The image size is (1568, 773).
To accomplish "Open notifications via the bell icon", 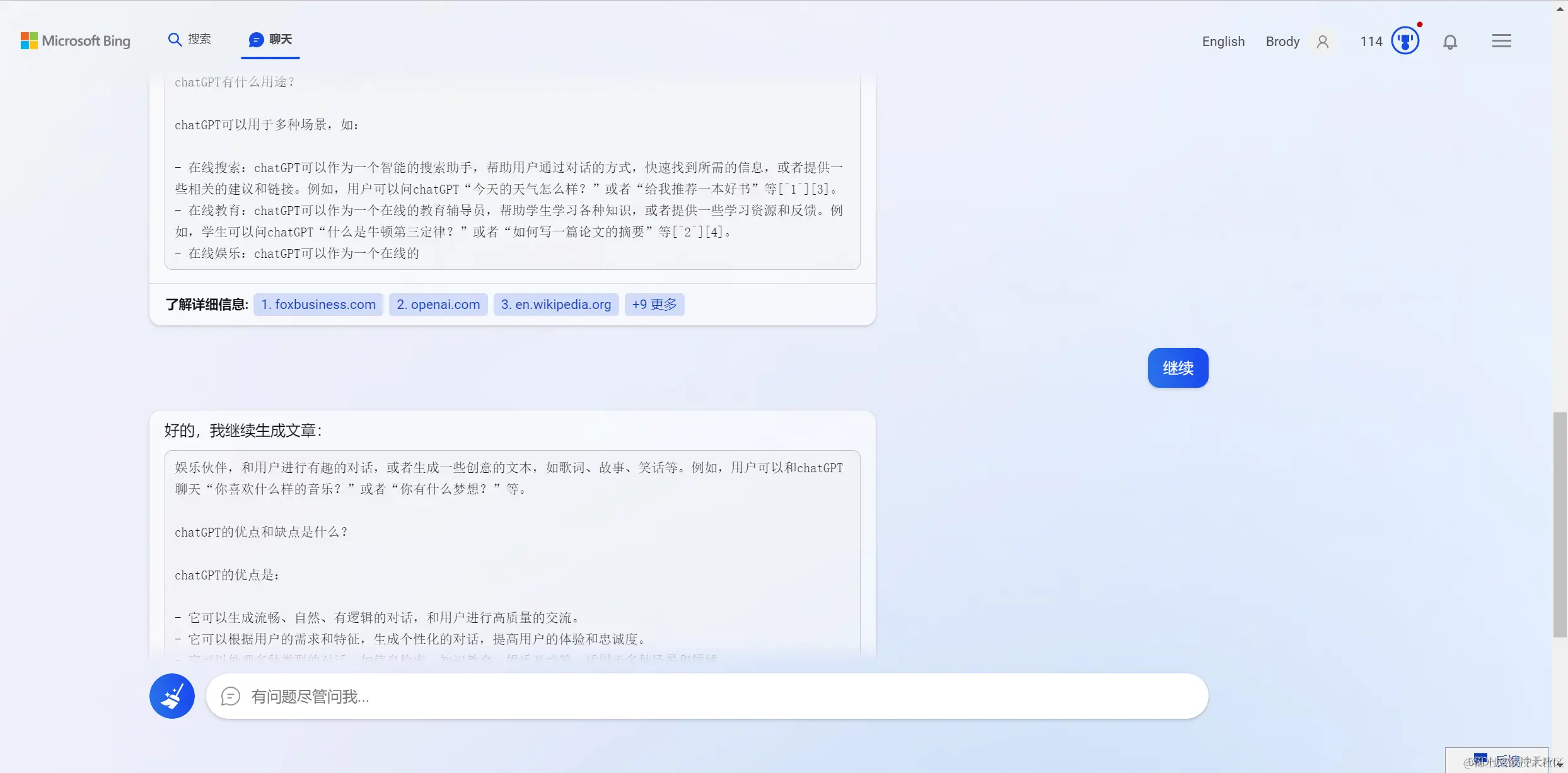I will click(x=1450, y=42).
